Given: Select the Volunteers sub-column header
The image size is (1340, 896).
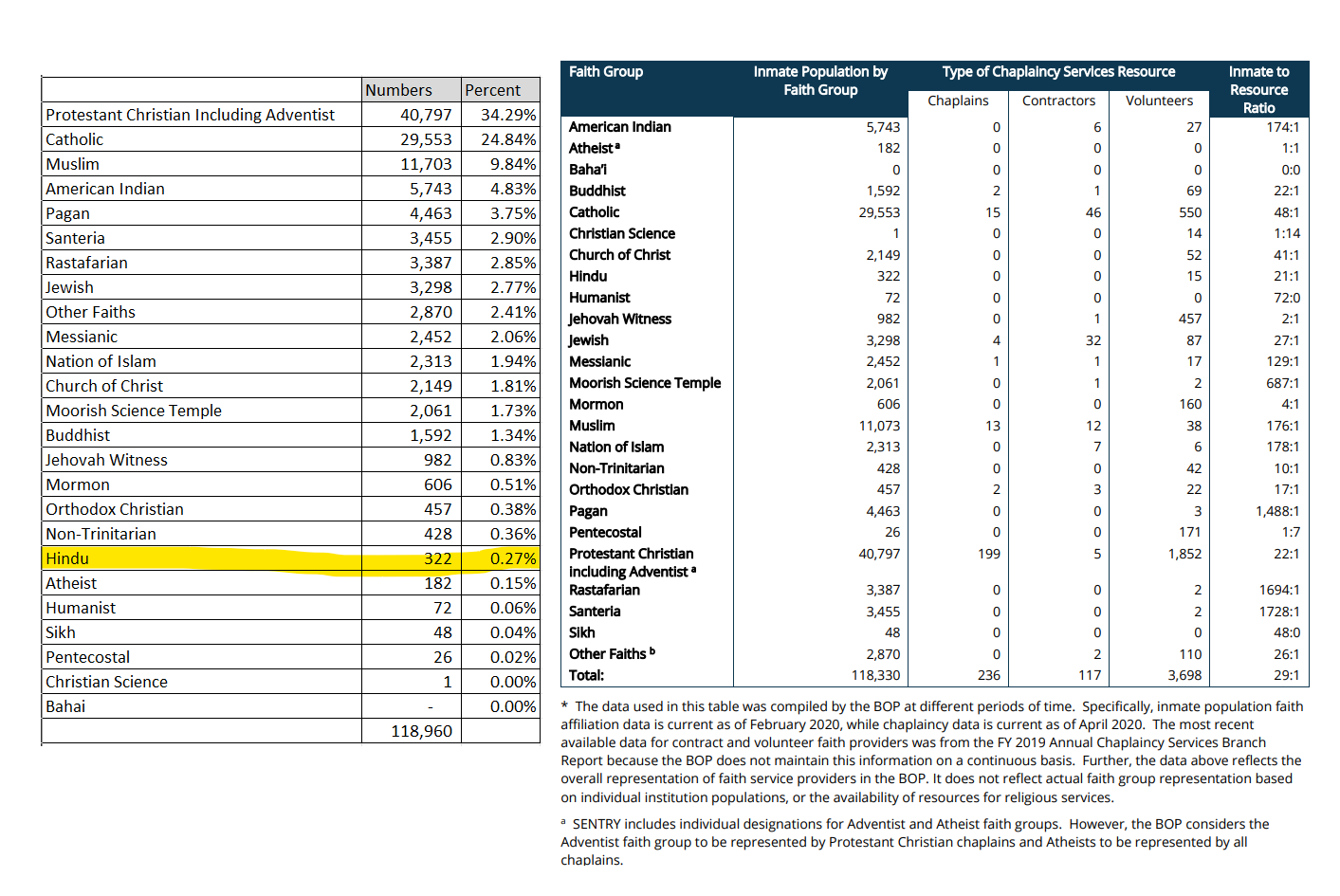Looking at the screenshot, I should coord(1159,101).
